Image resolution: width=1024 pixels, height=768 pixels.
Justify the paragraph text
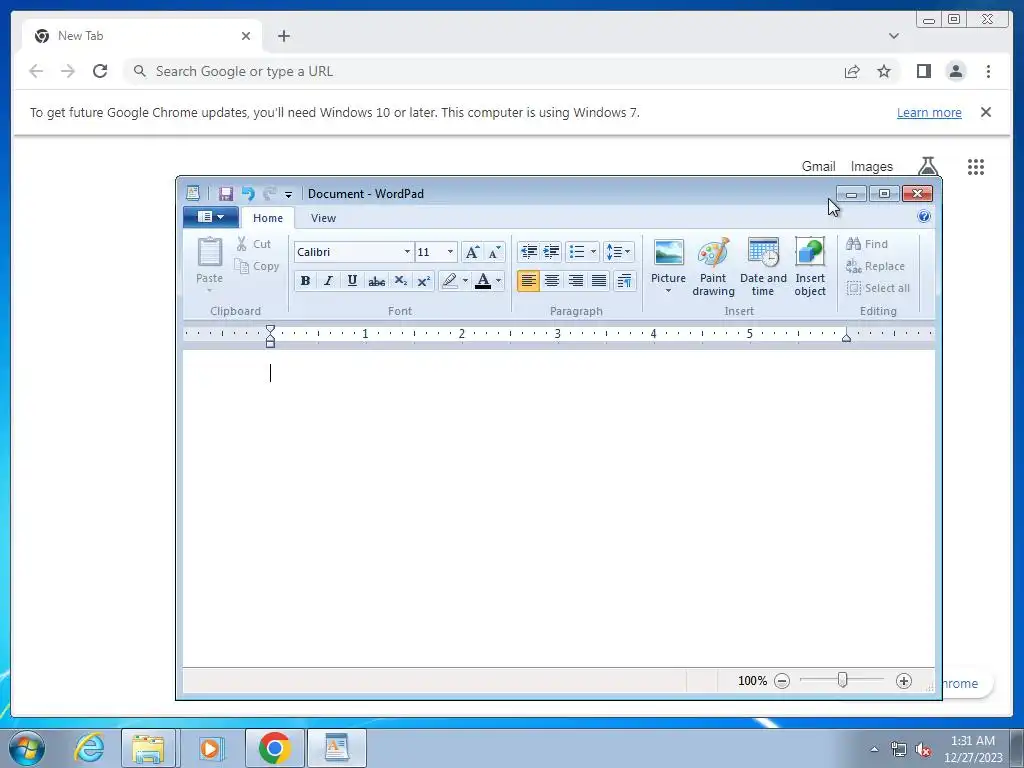(x=599, y=281)
